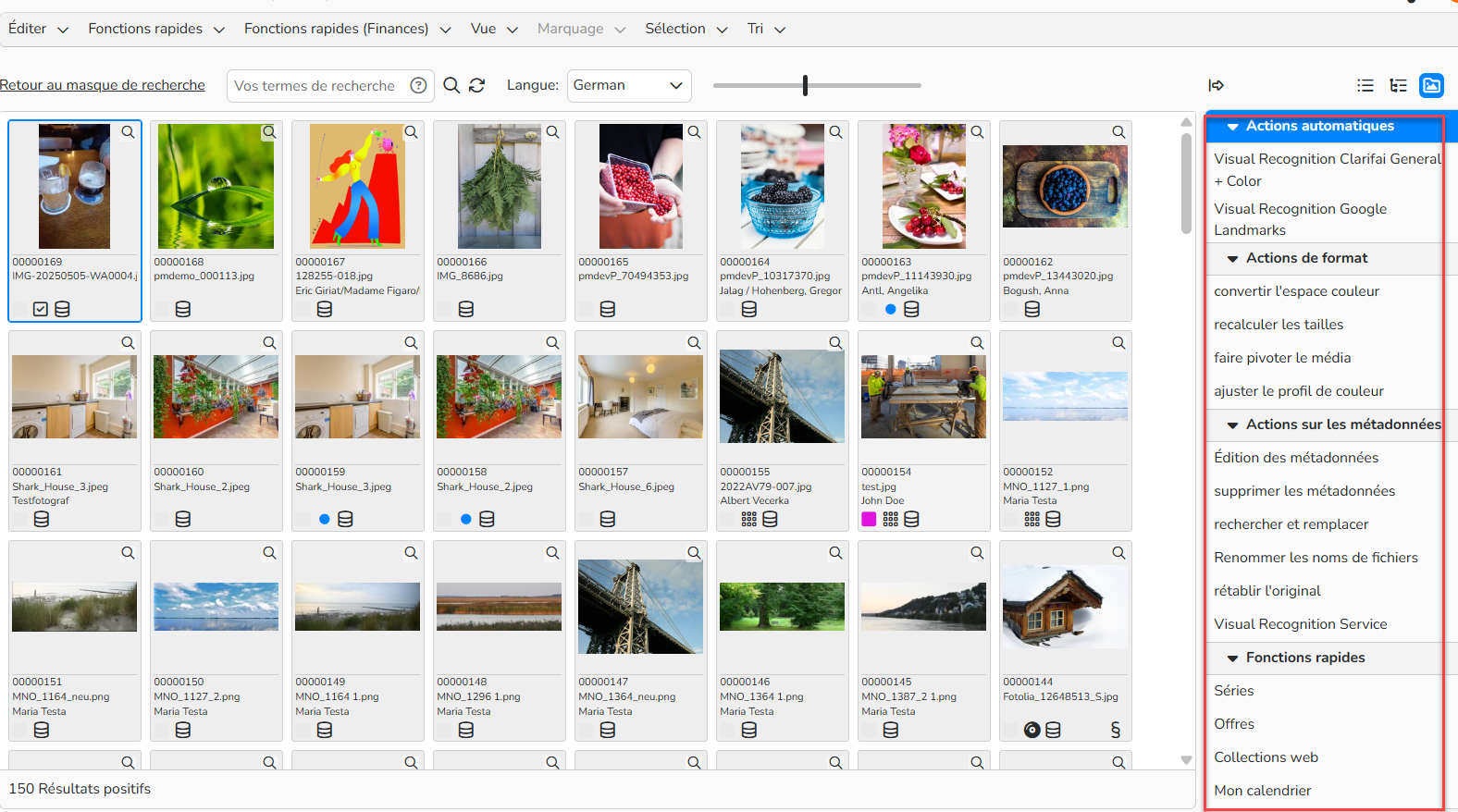Open zoom preview for image 00000167

pyautogui.click(x=412, y=132)
